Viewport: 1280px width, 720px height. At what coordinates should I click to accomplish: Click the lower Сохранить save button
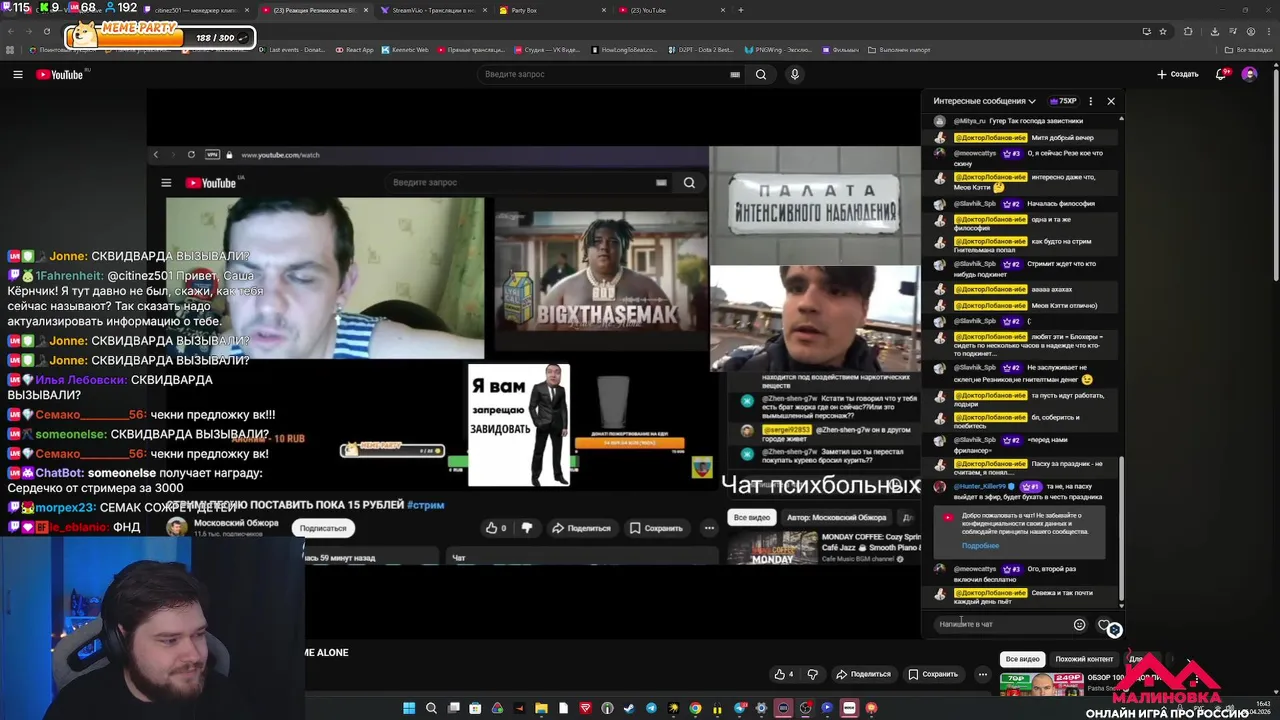click(932, 674)
